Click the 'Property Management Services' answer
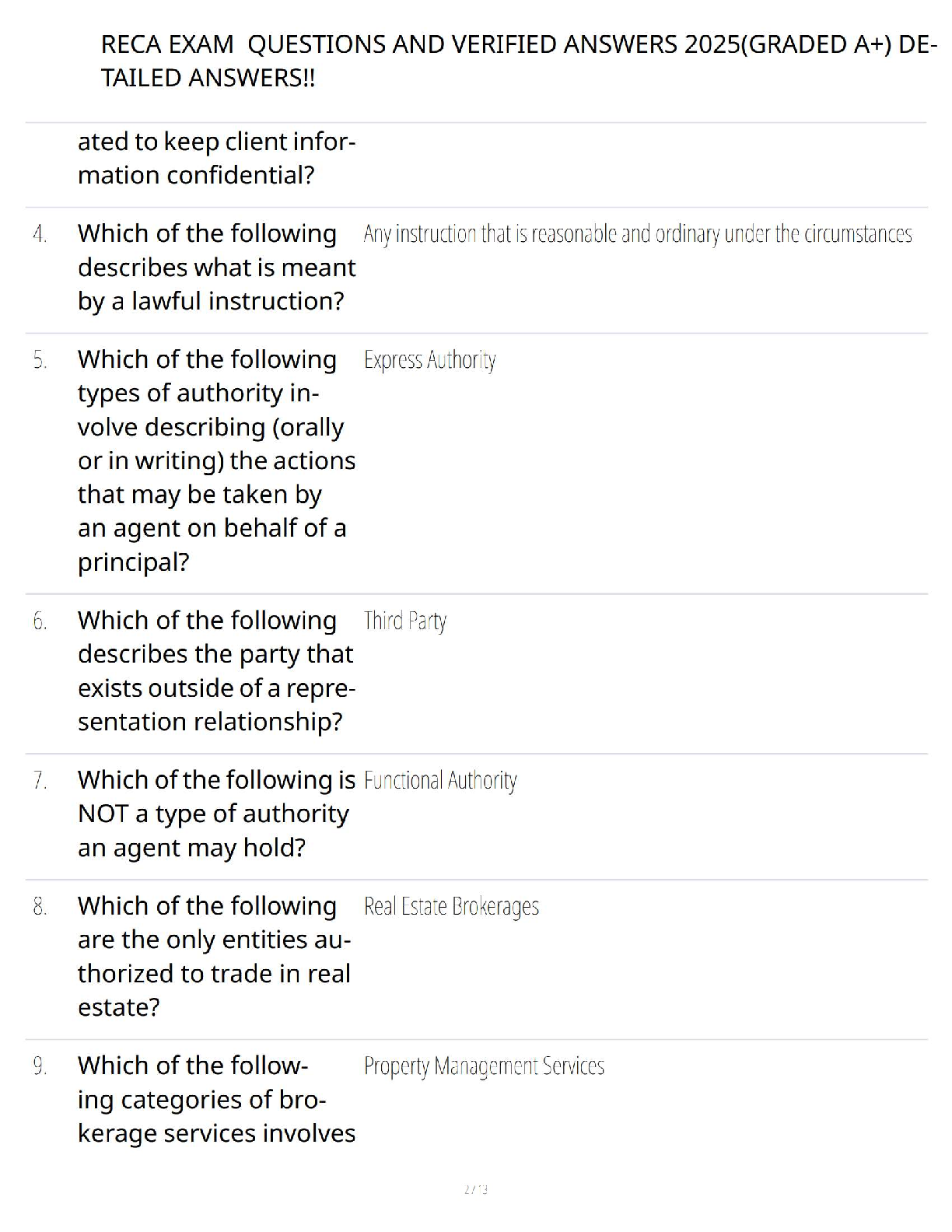This screenshot has height=1232, width=952. (x=484, y=1066)
